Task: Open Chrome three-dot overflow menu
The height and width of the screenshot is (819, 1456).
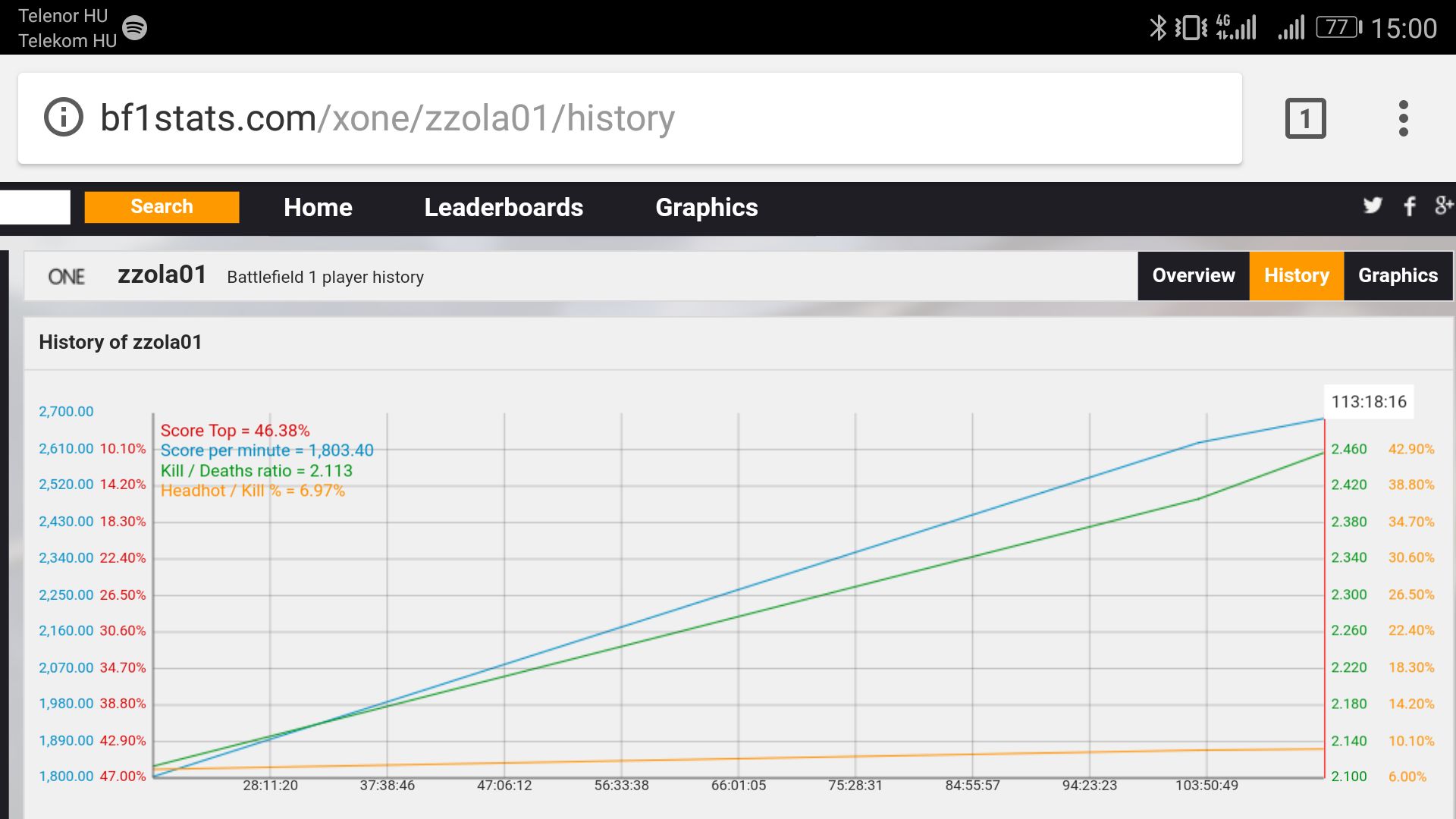Action: click(x=1403, y=118)
